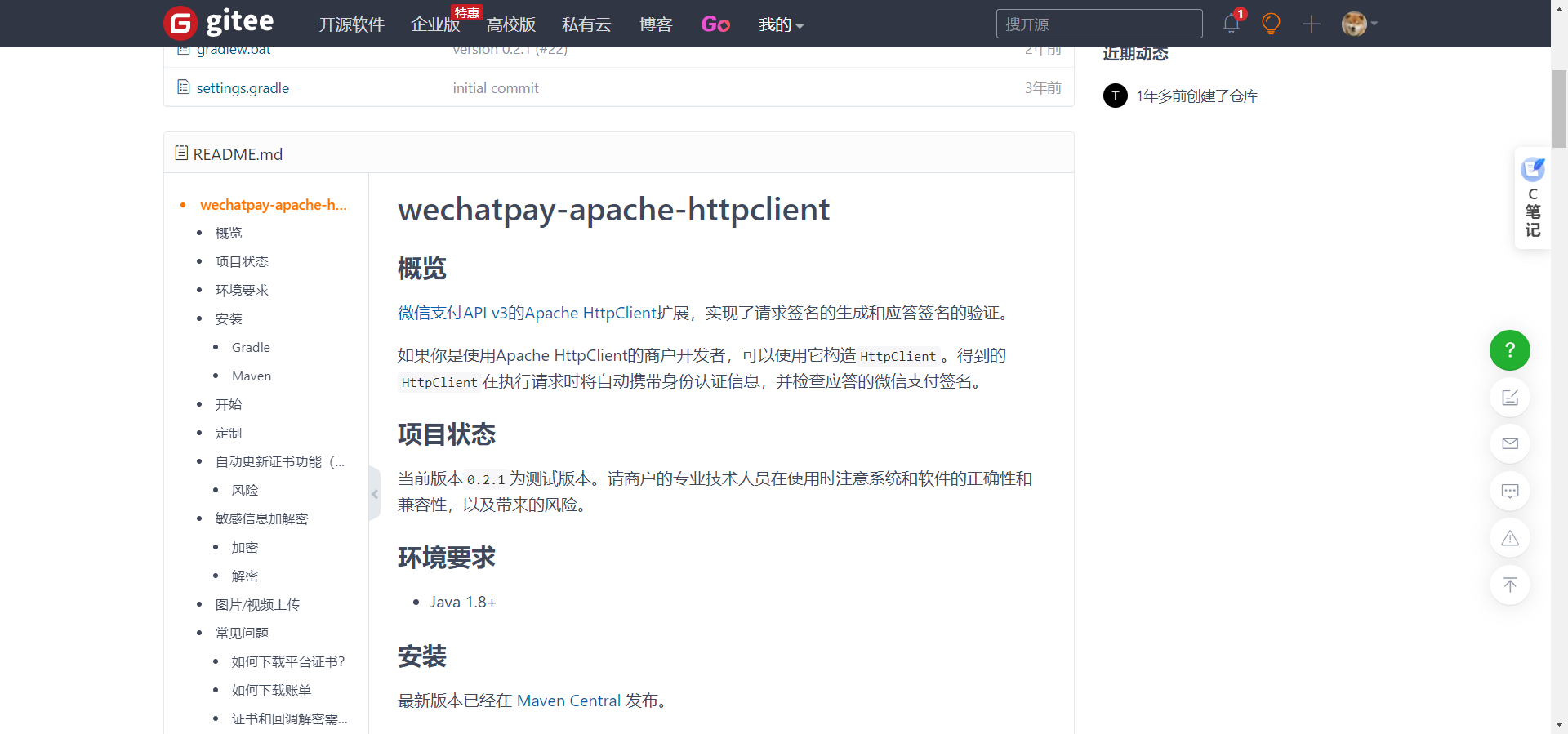The height and width of the screenshot is (734, 1568).
Task: Open the 私有云 menu item
Action: click(586, 24)
